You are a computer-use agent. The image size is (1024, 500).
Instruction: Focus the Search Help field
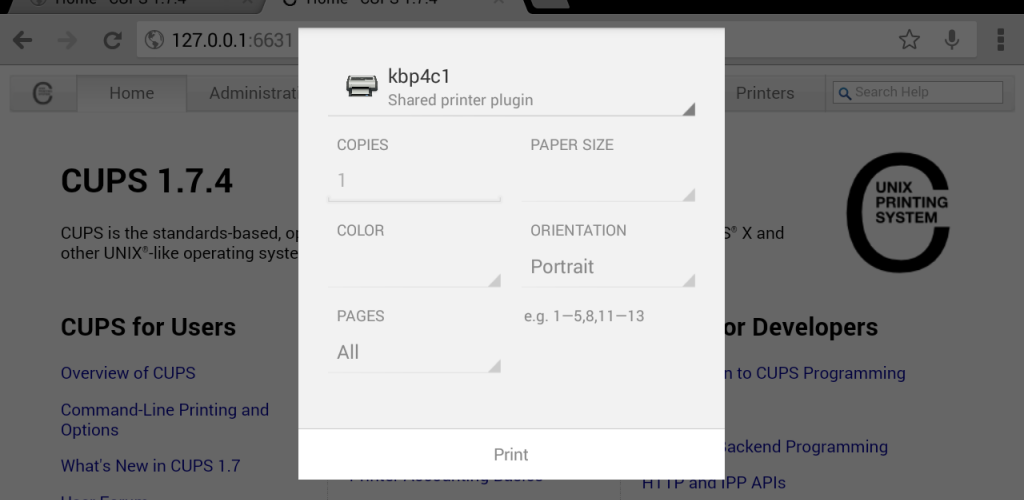click(x=918, y=92)
